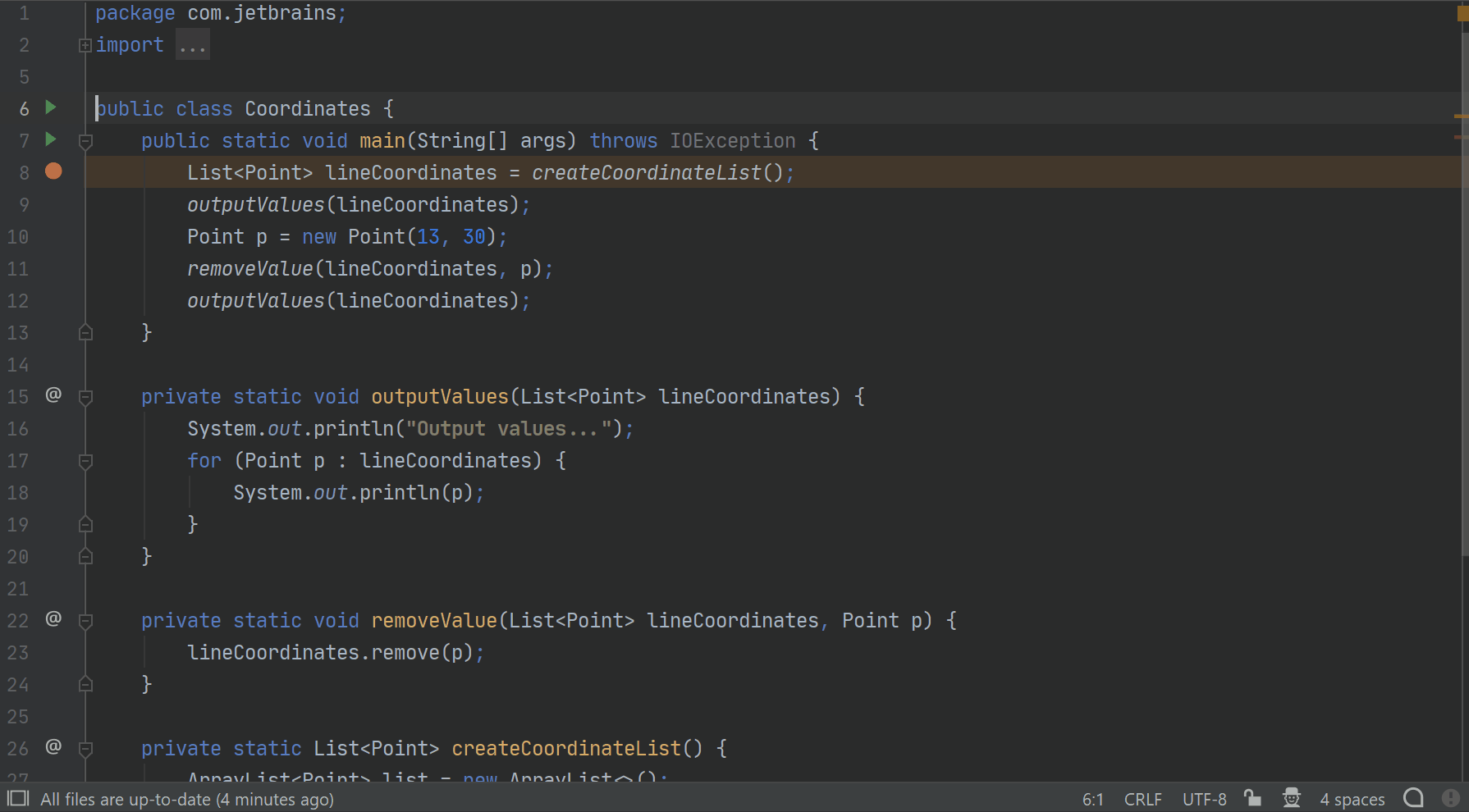Open the 4 spaces indentation menu
1469x812 pixels.
click(1352, 797)
